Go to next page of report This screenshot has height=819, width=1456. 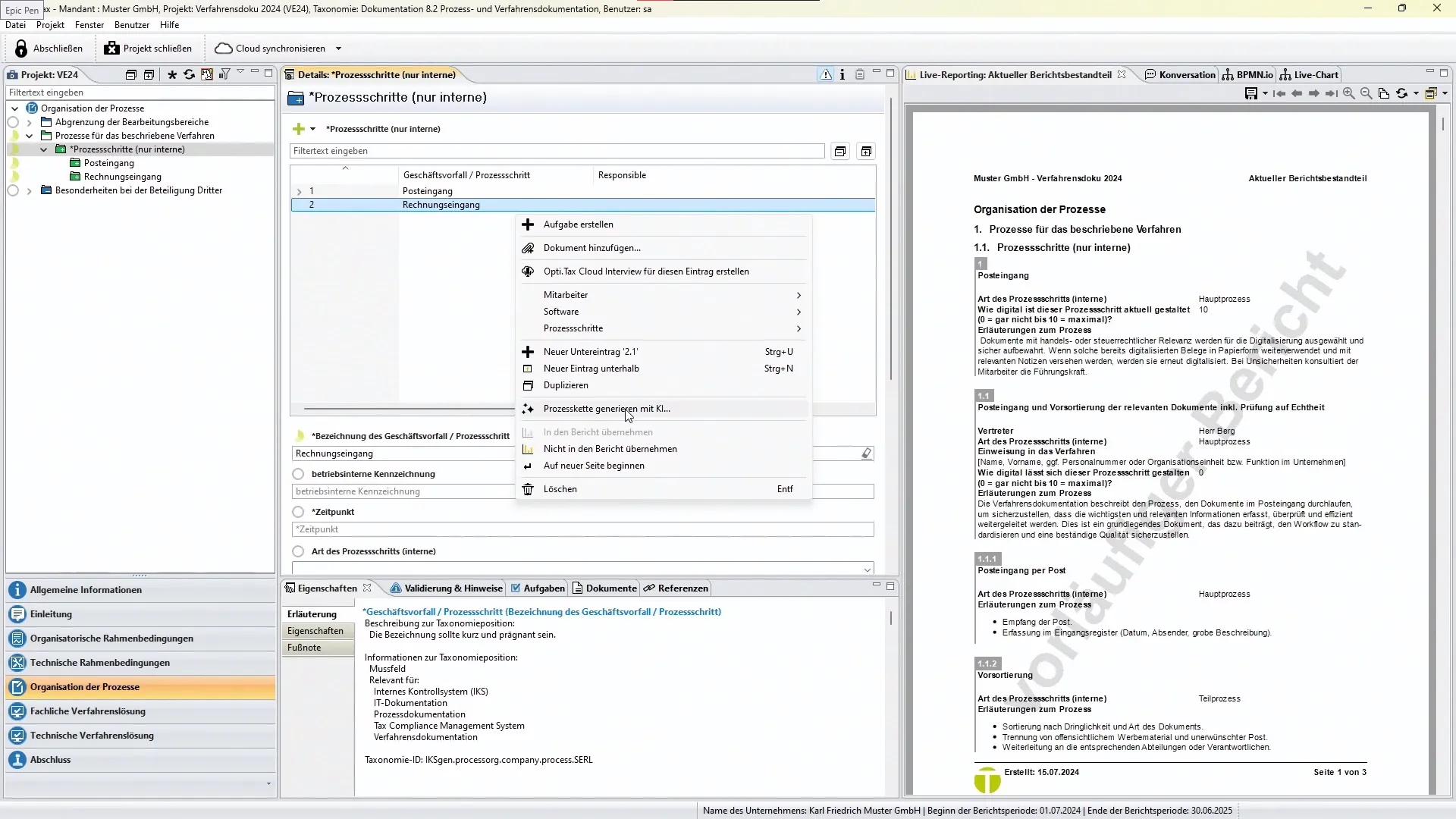(1314, 93)
